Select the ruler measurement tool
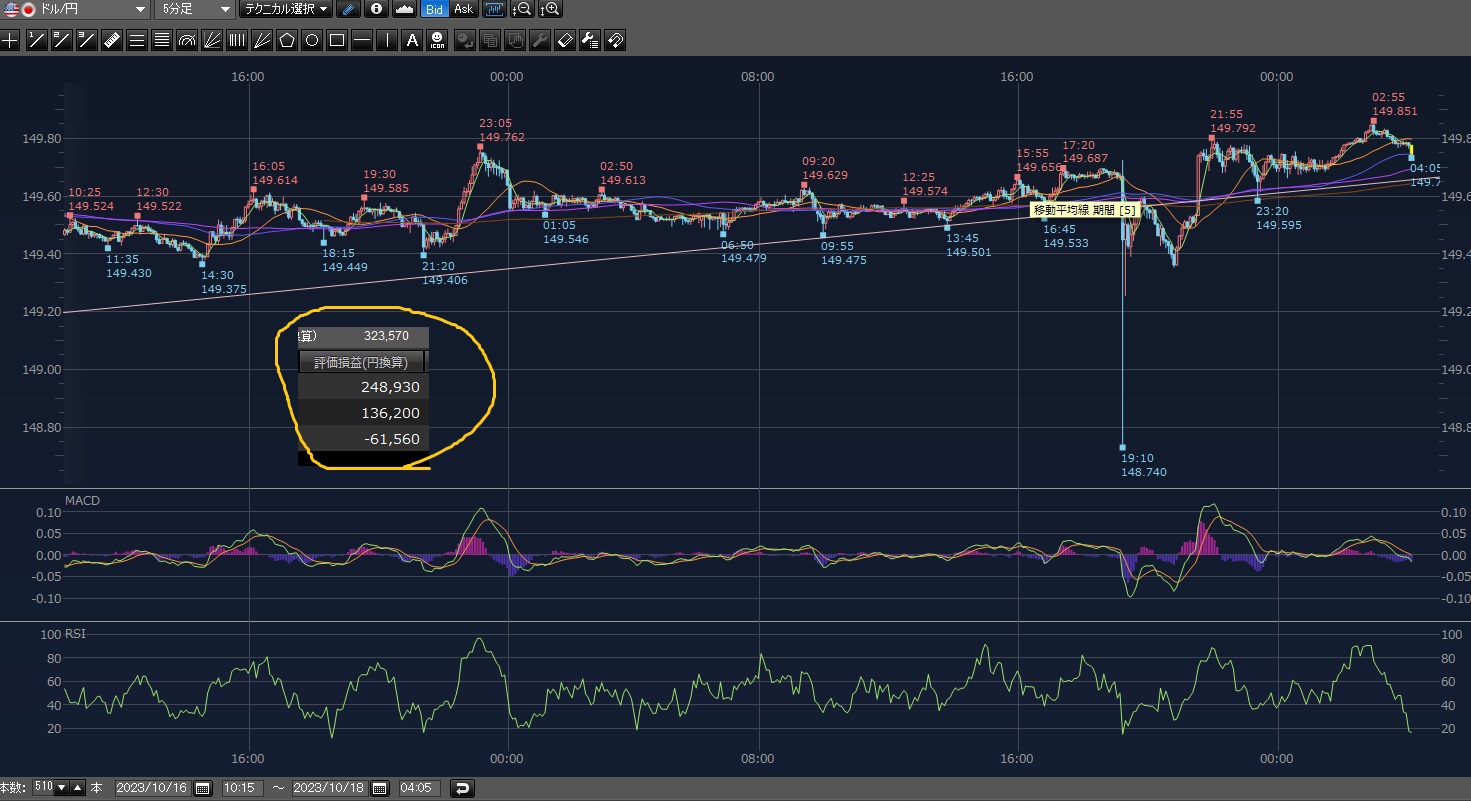Screen dimensions: 1471x801 click(x=111, y=41)
